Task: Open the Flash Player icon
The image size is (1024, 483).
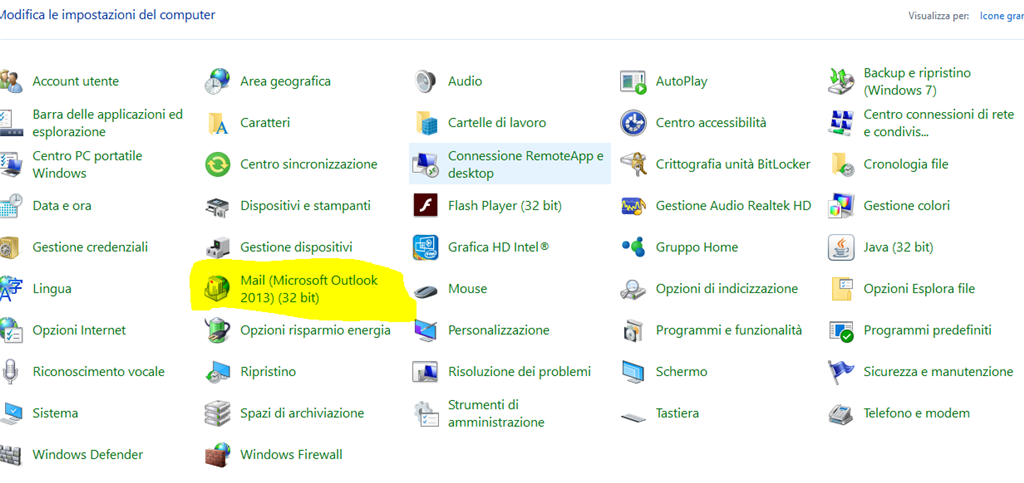Action: (425, 206)
